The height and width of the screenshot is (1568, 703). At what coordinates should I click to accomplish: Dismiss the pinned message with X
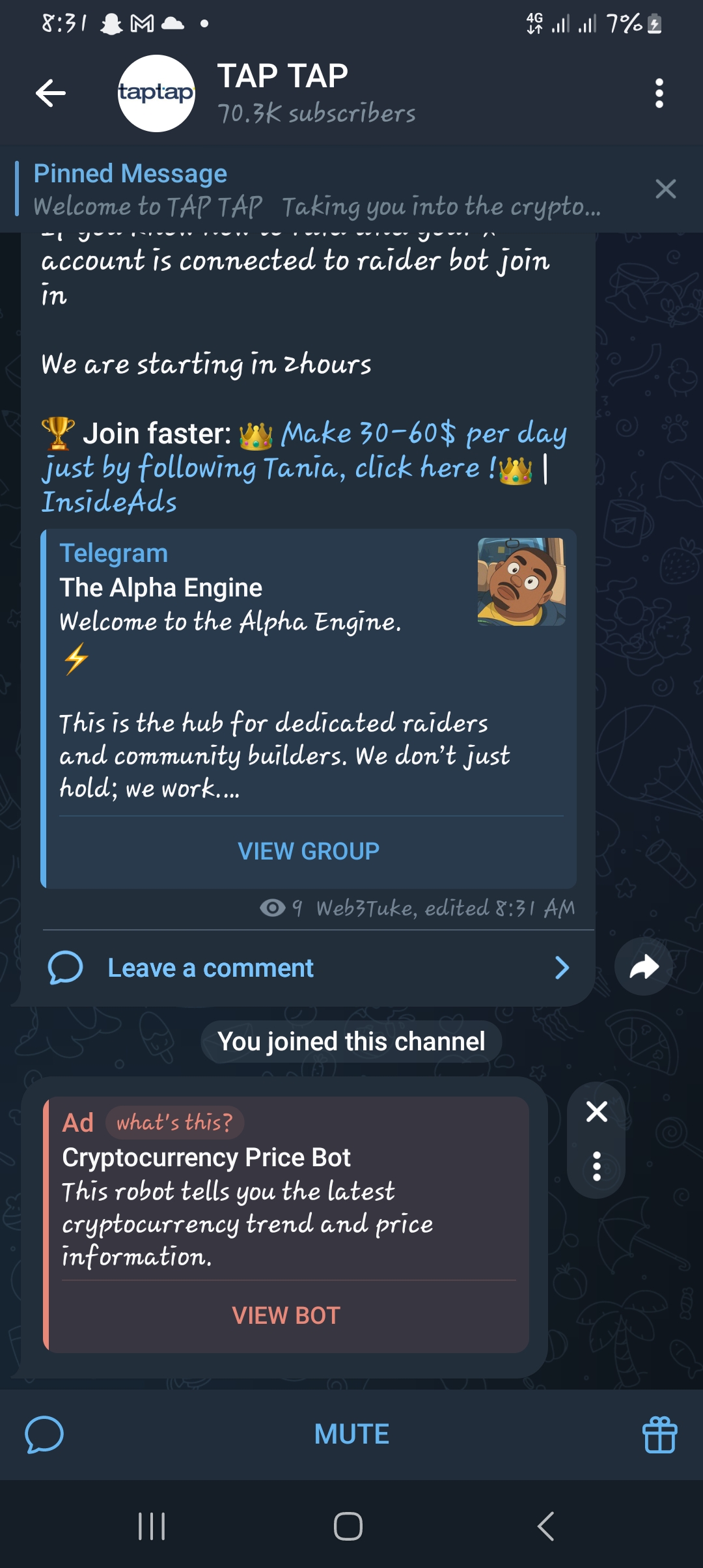[x=665, y=189]
